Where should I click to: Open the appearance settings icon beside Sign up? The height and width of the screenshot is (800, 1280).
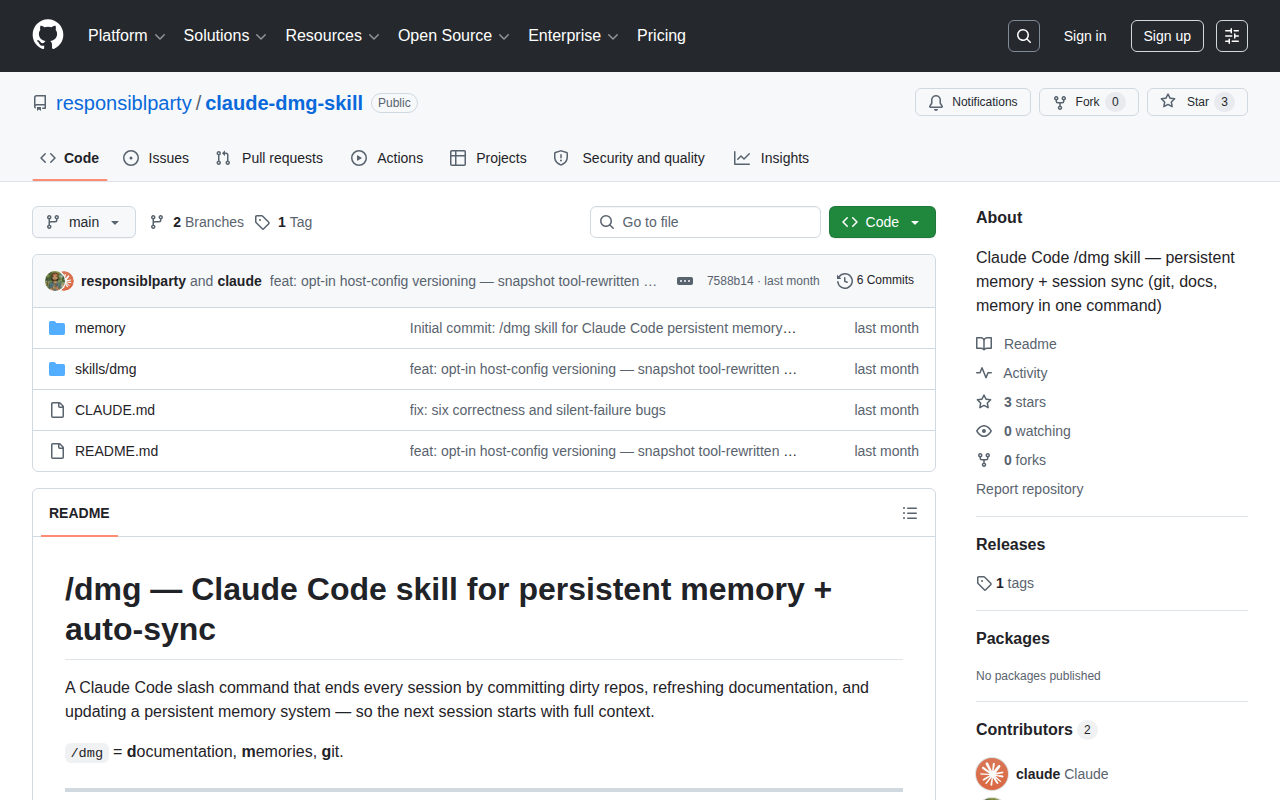(1232, 36)
